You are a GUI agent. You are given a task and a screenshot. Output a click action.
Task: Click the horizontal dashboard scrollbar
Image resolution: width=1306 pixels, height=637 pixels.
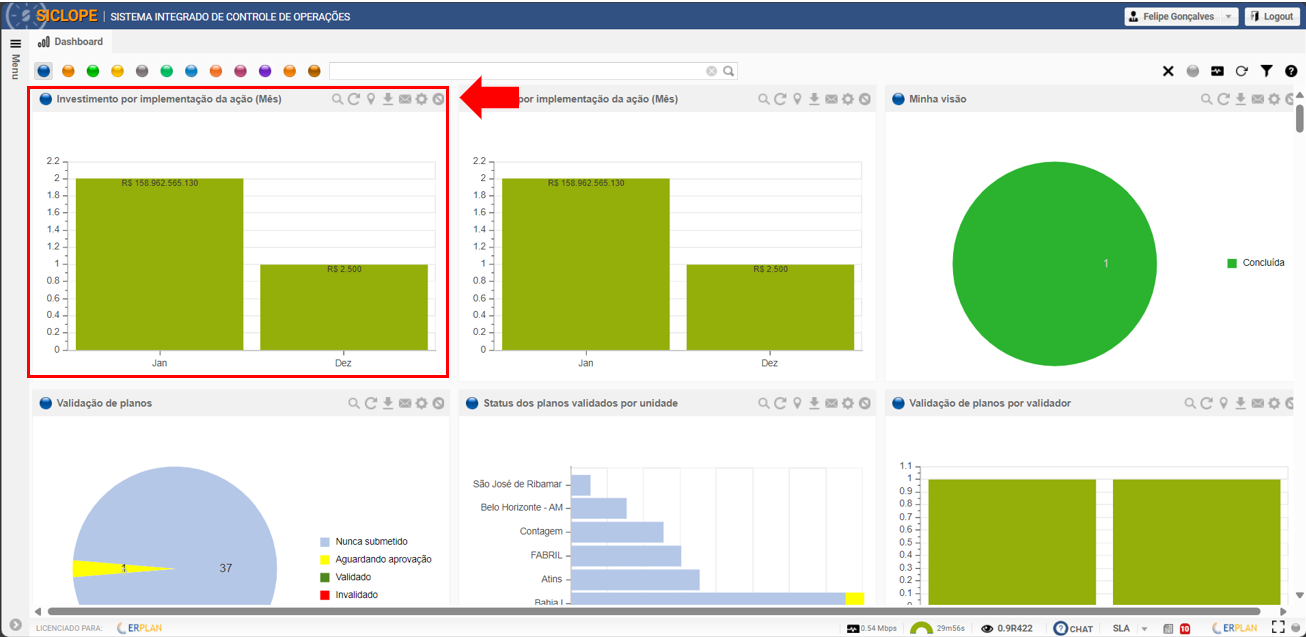coord(654,611)
